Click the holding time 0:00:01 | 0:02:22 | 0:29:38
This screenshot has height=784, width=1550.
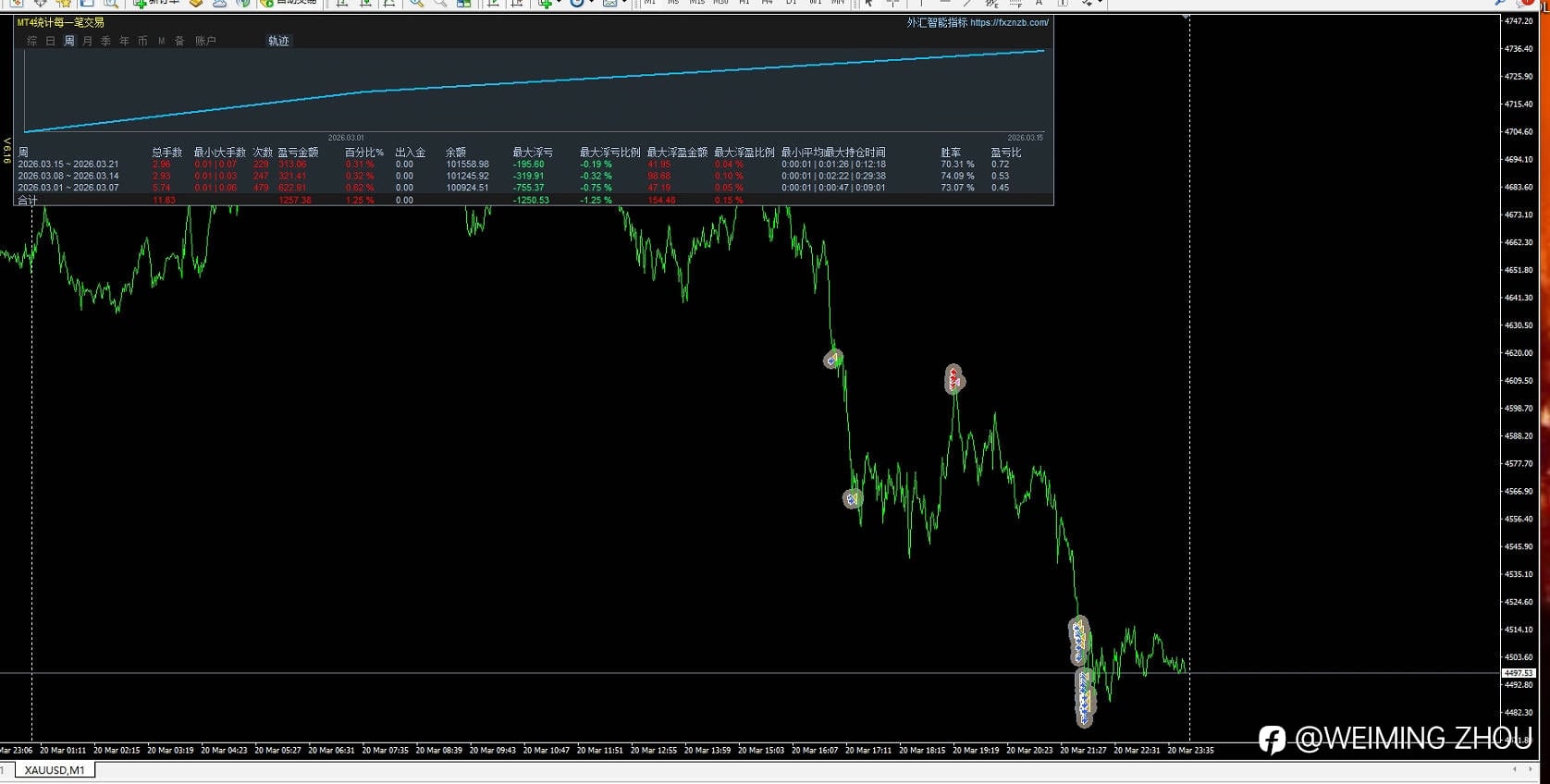(833, 176)
